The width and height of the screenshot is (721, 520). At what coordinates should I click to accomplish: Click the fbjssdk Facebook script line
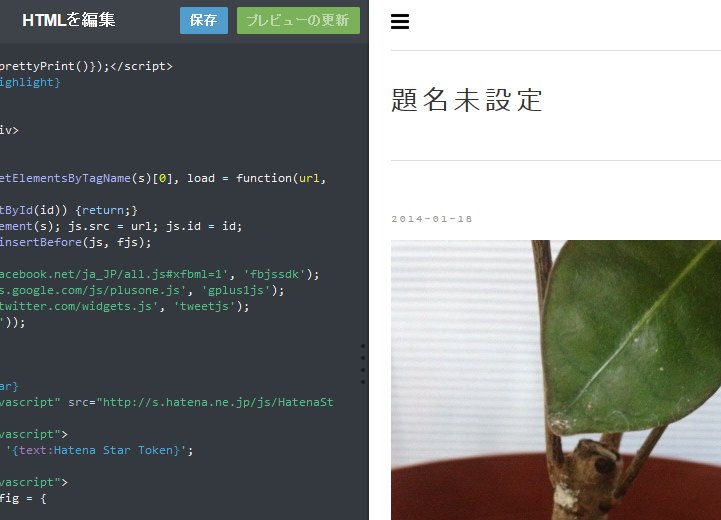(160, 274)
